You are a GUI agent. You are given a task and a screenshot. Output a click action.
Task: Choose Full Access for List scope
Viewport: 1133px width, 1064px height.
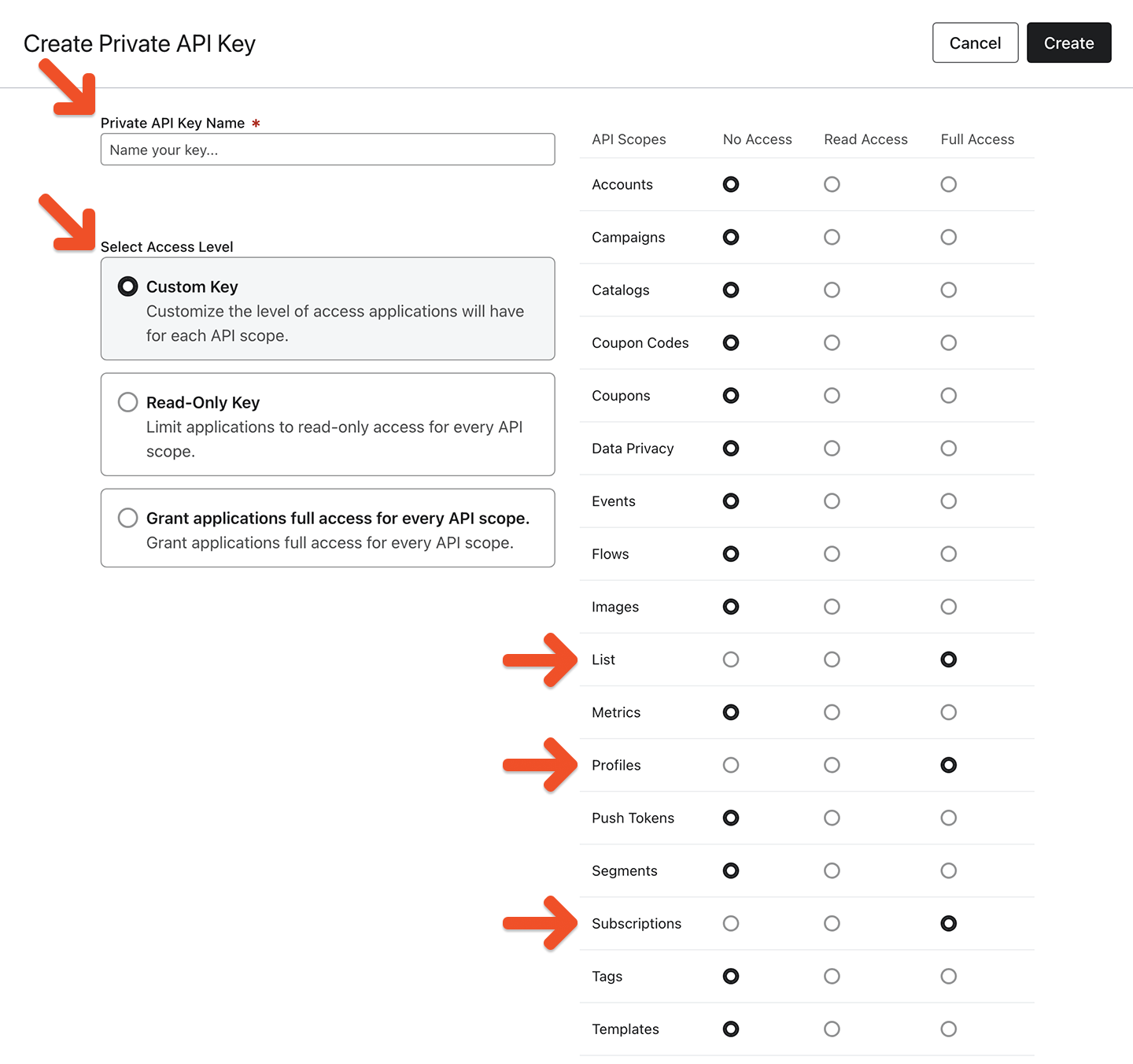click(949, 659)
